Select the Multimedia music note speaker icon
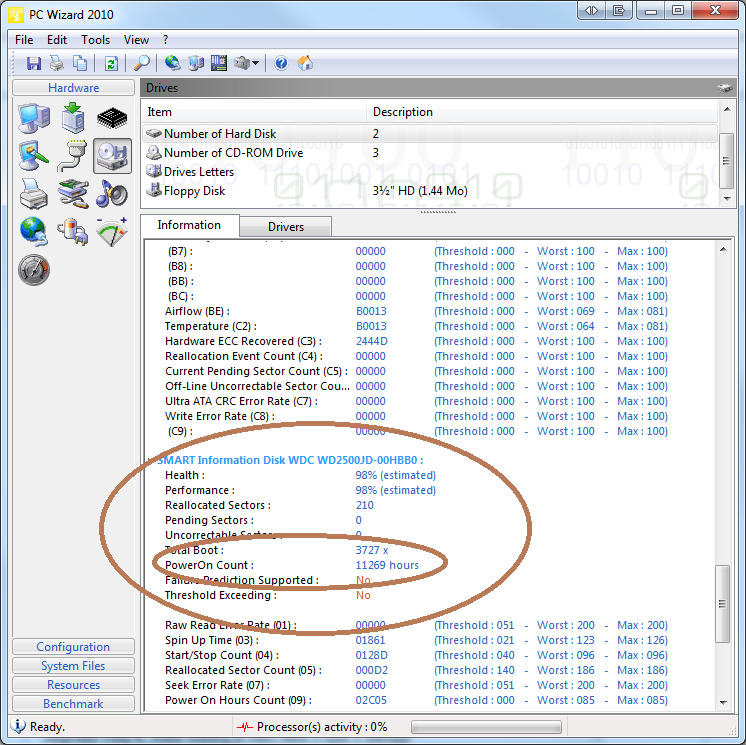Image resolution: width=746 pixels, height=745 pixels. pyautogui.click(x=112, y=194)
